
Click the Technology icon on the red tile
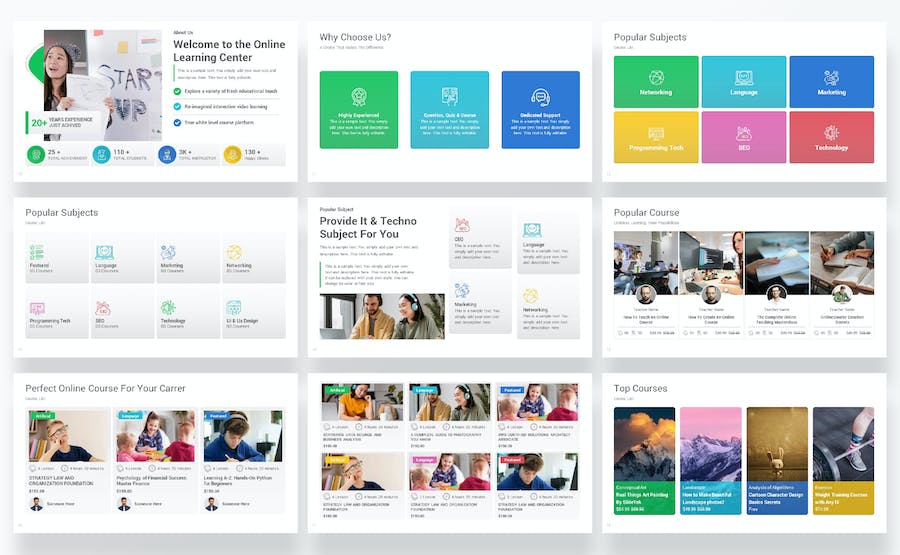click(831, 133)
